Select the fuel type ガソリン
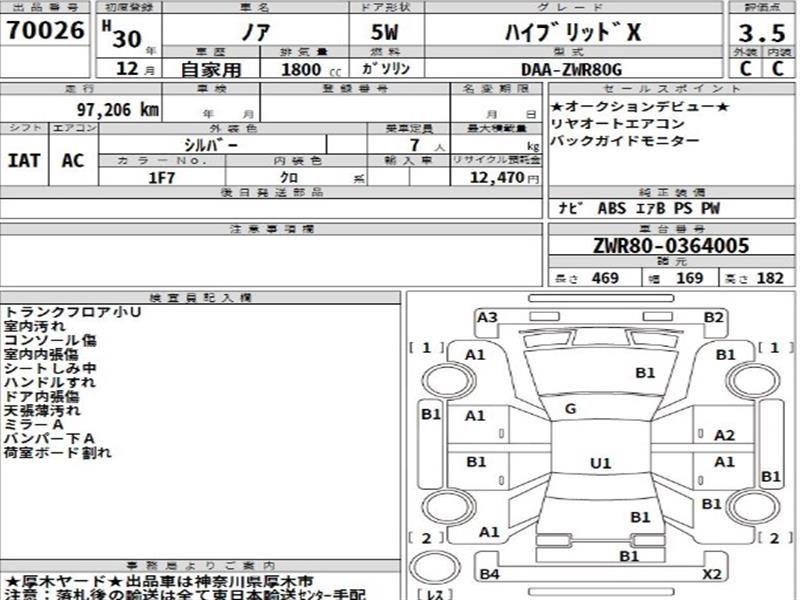Screen dimensions: 800x600 [386, 68]
